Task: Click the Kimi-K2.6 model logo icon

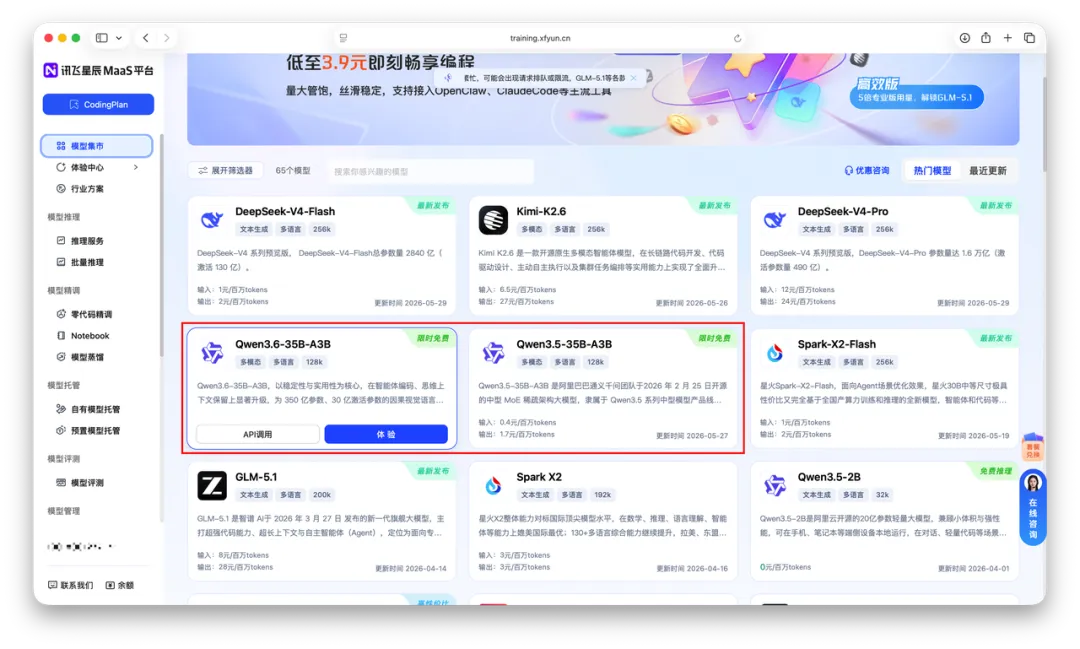Action: pyautogui.click(x=493, y=220)
